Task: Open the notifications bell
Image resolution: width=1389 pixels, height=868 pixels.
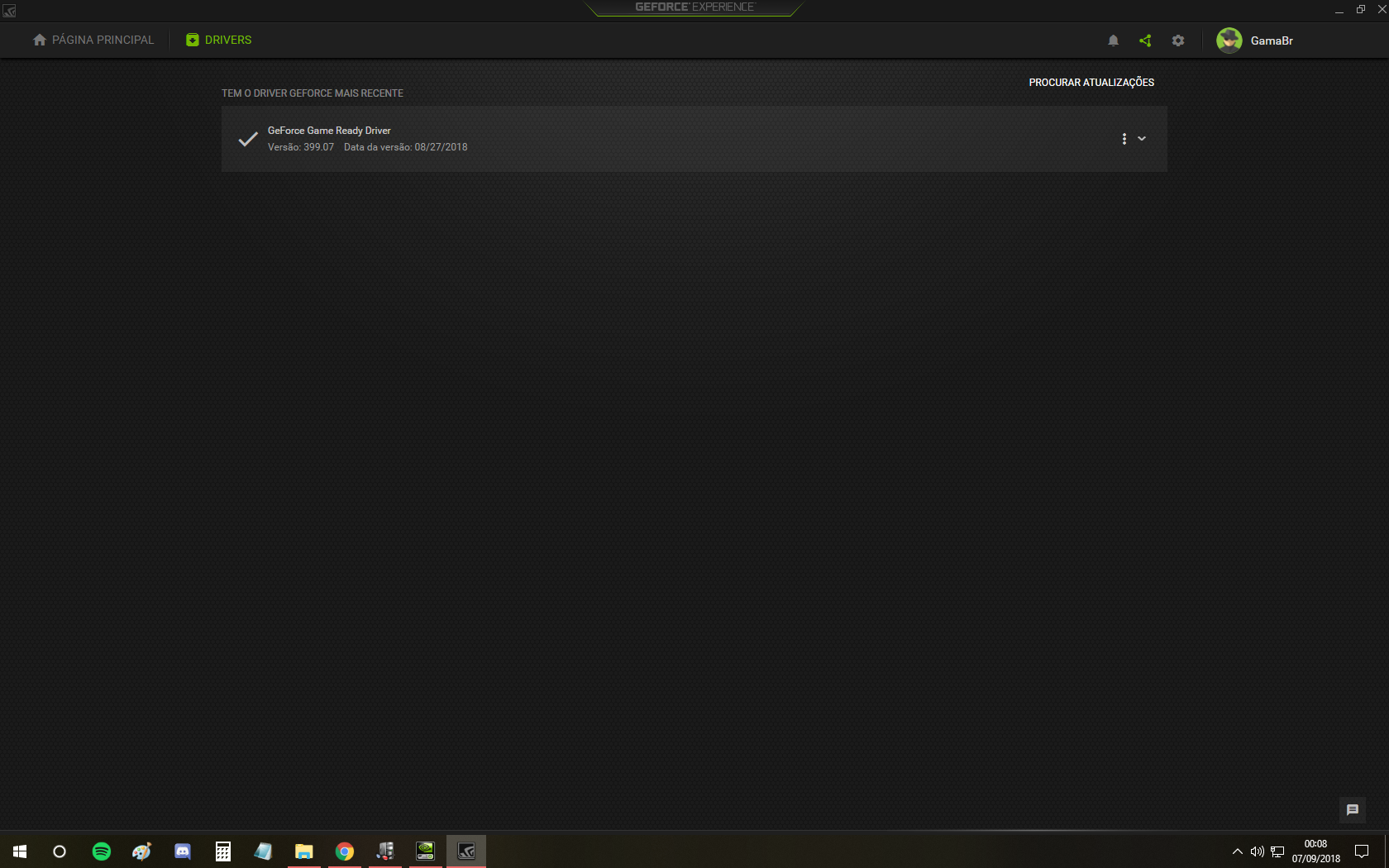Action: click(1113, 41)
